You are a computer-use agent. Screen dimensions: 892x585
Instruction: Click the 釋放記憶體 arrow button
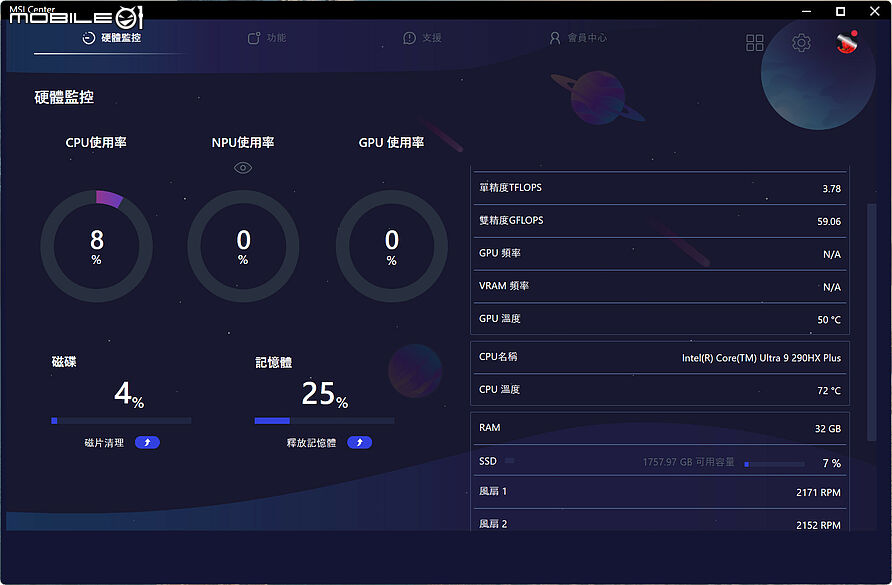360,442
